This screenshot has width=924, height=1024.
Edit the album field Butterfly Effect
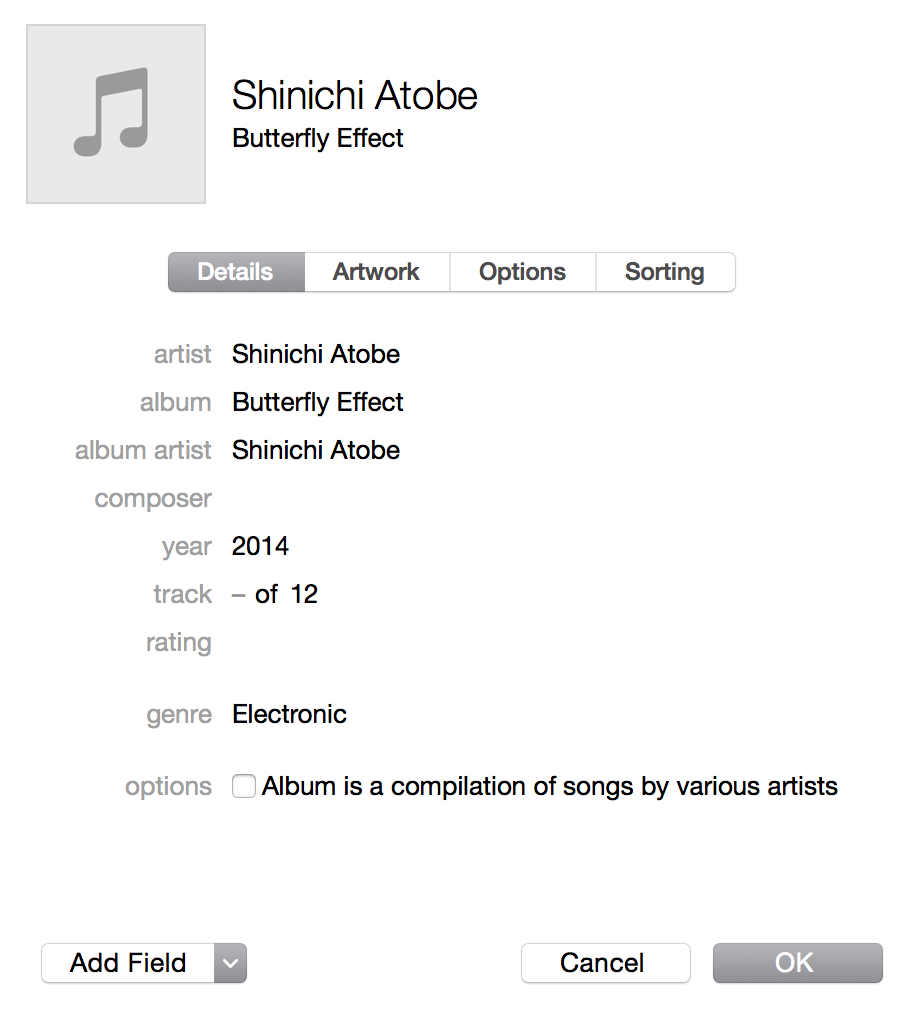(x=318, y=402)
